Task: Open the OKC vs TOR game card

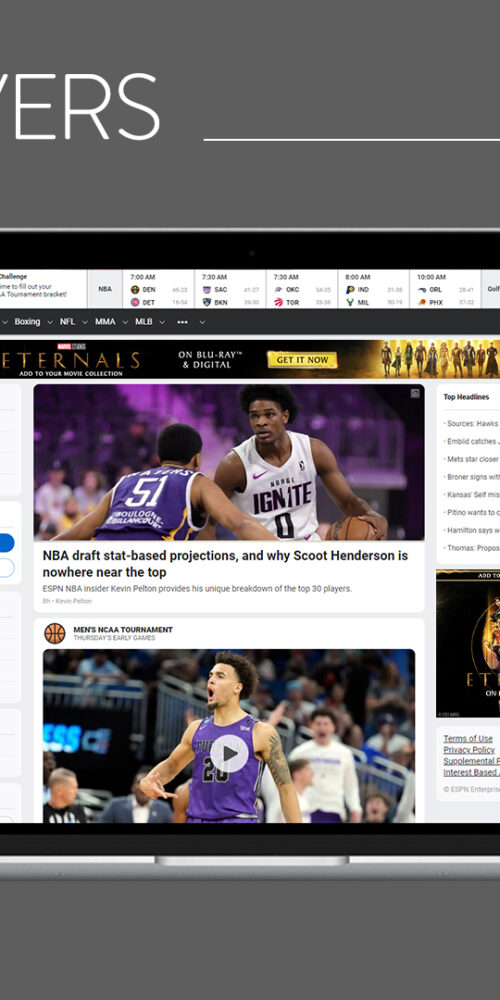Action: 302,290
